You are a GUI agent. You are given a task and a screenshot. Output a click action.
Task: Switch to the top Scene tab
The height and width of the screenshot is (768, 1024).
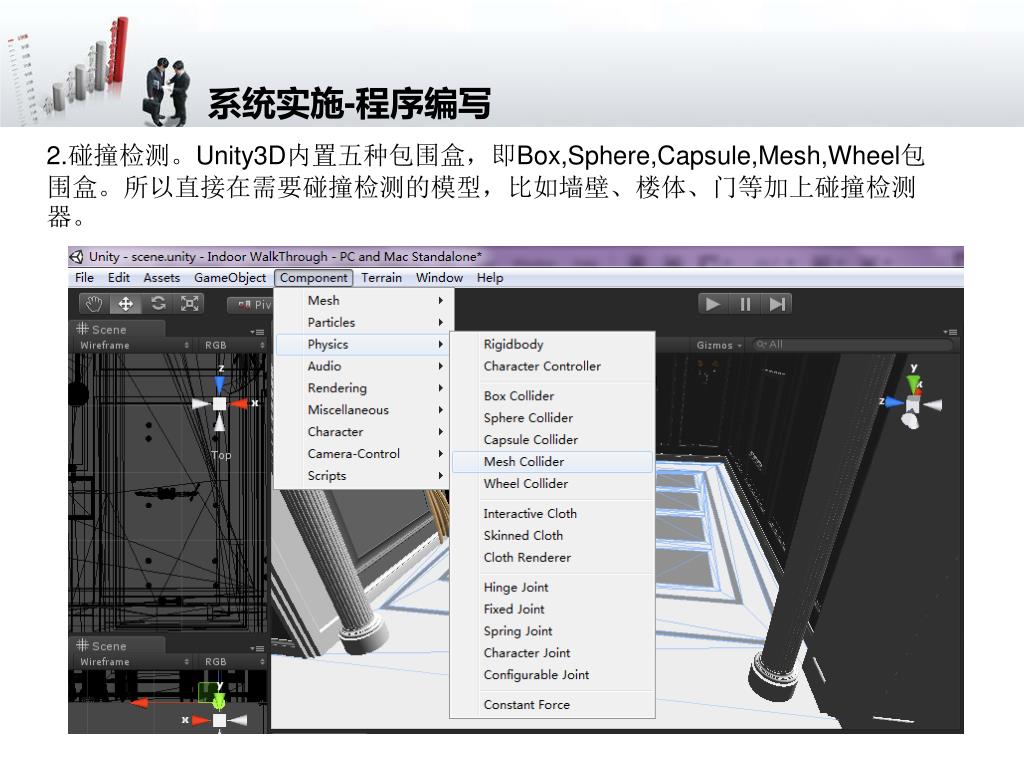117,329
